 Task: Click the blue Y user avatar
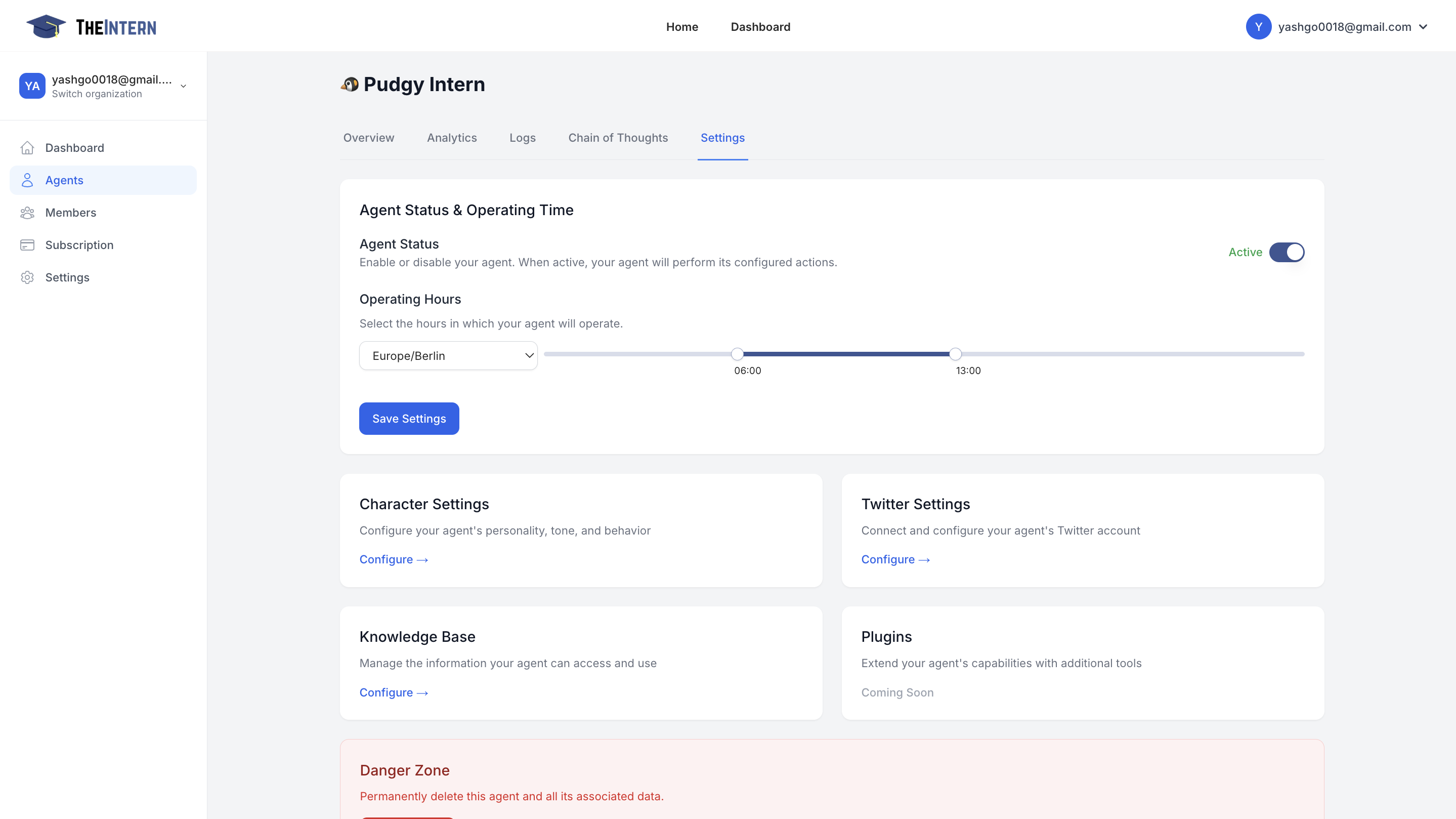point(1258,27)
